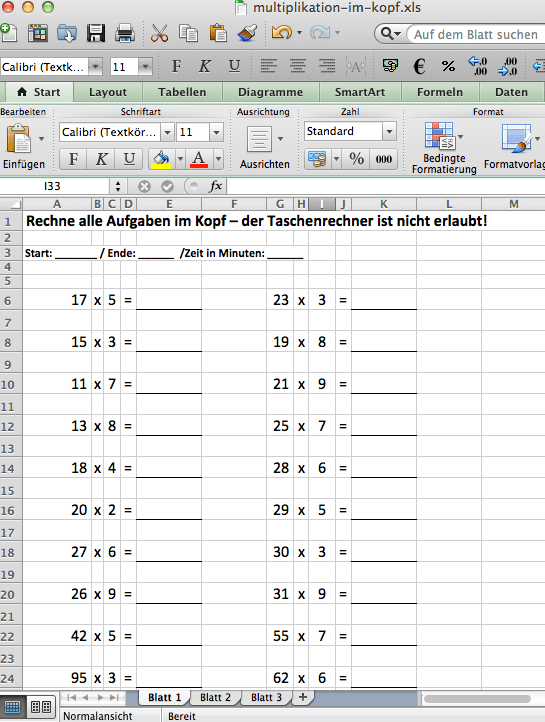Expand the Standard number format dropdown

coord(389,131)
